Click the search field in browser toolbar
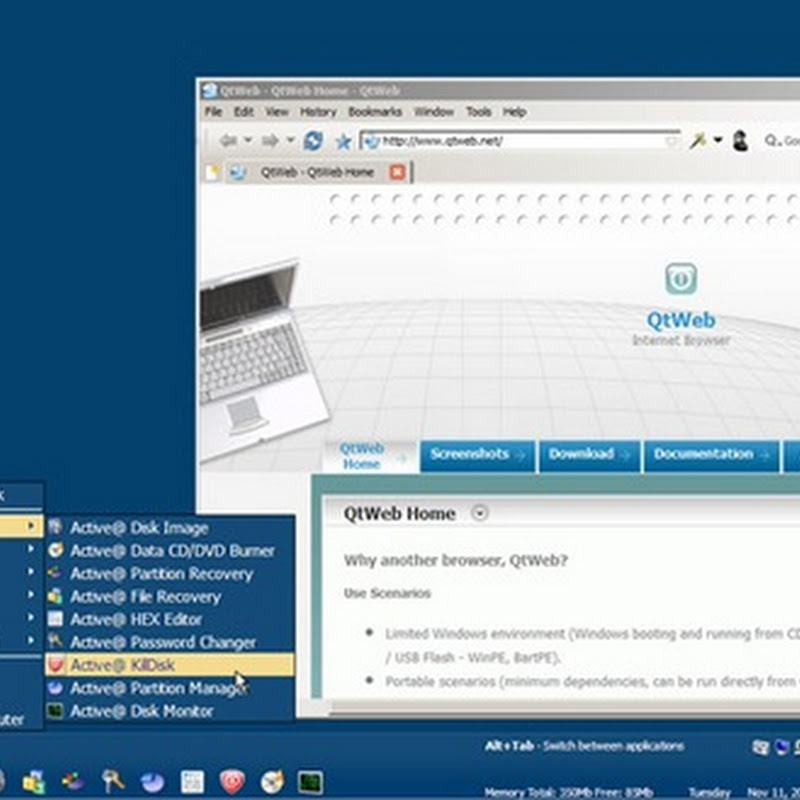Image resolution: width=800 pixels, height=800 pixels. coord(782,140)
